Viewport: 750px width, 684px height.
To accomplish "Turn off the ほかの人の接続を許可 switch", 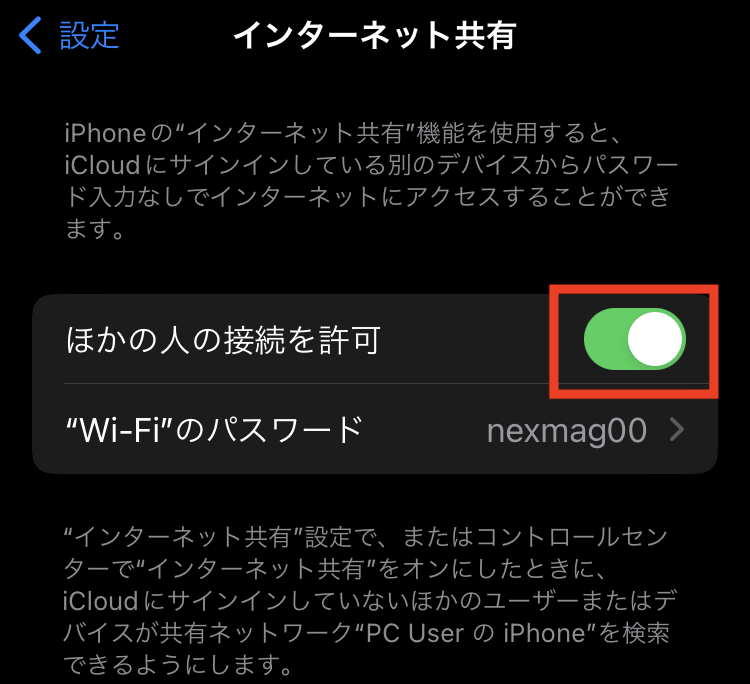I will [635, 339].
